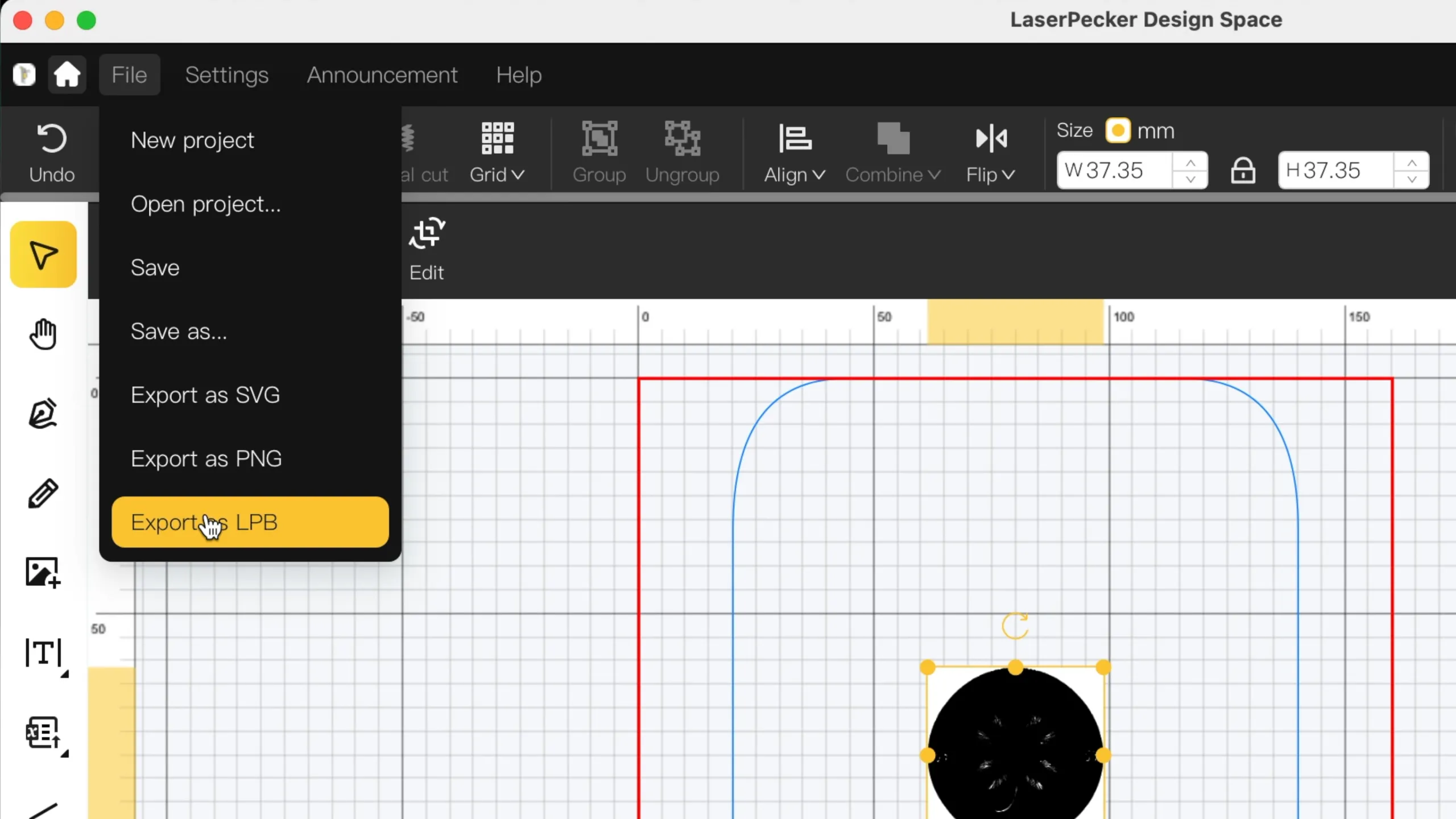
Task: Click the Undo button
Action: click(52, 152)
